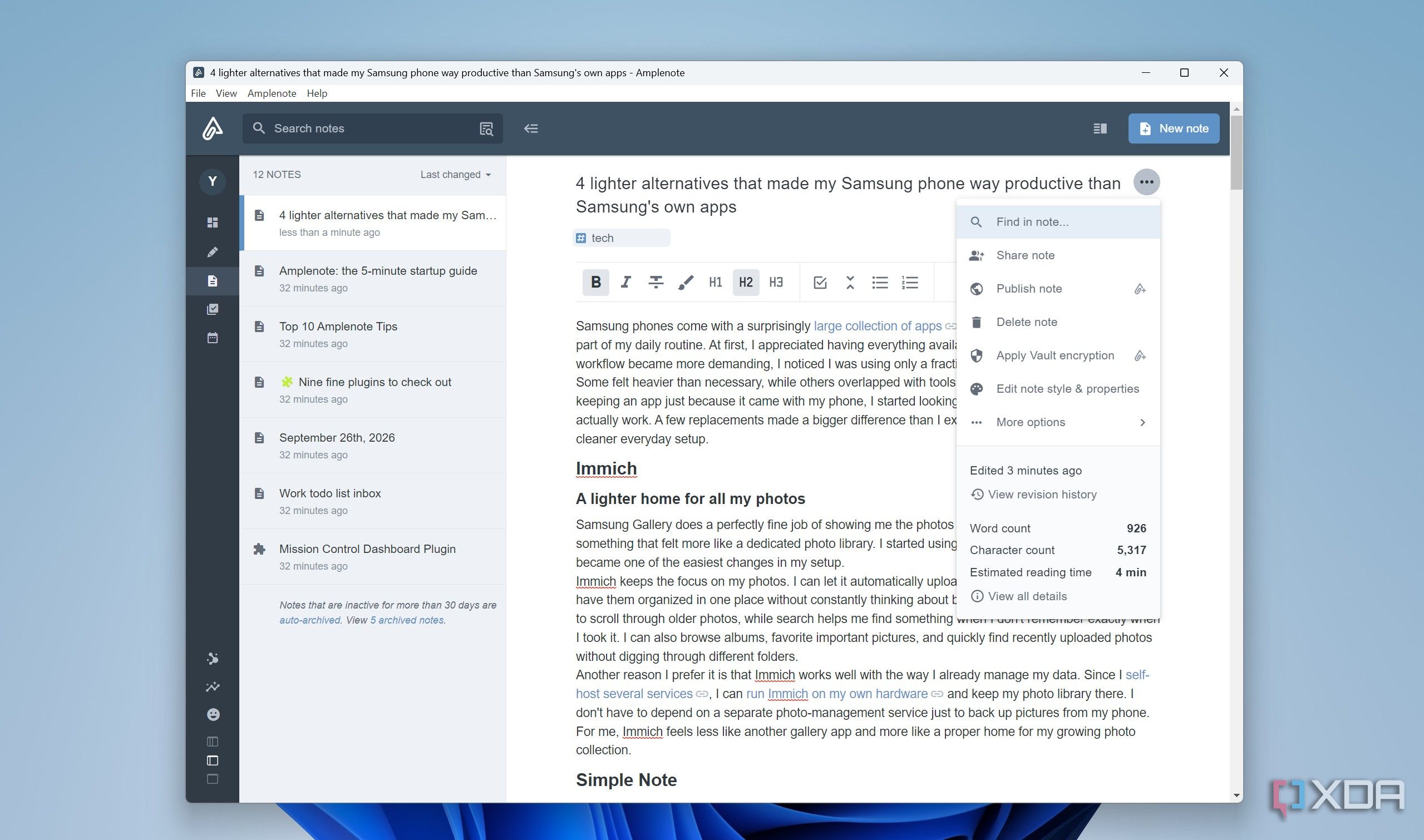Click the collapse section toolbar icon
This screenshot has height=840, width=1424.
pyautogui.click(x=850, y=282)
